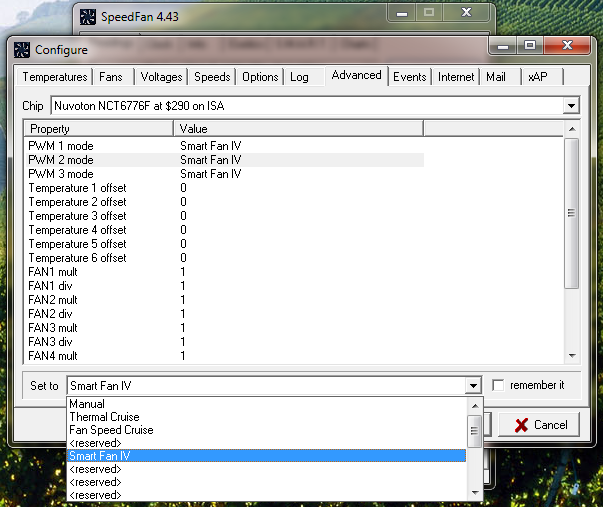This screenshot has width=603, height=507.
Task: Select the PWM 3 mode row
Action: click(x=225, y=174)
